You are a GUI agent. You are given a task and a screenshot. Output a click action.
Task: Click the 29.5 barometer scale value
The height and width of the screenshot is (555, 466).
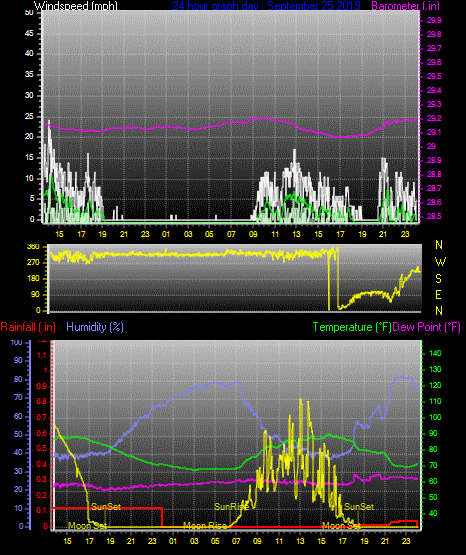434,76
